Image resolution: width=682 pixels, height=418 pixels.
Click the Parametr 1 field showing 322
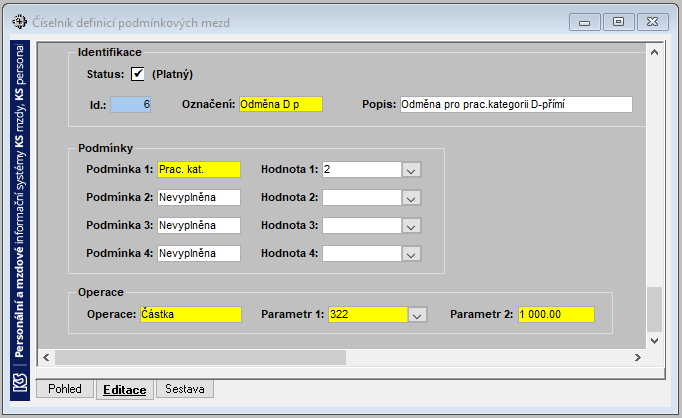point(368,314)
